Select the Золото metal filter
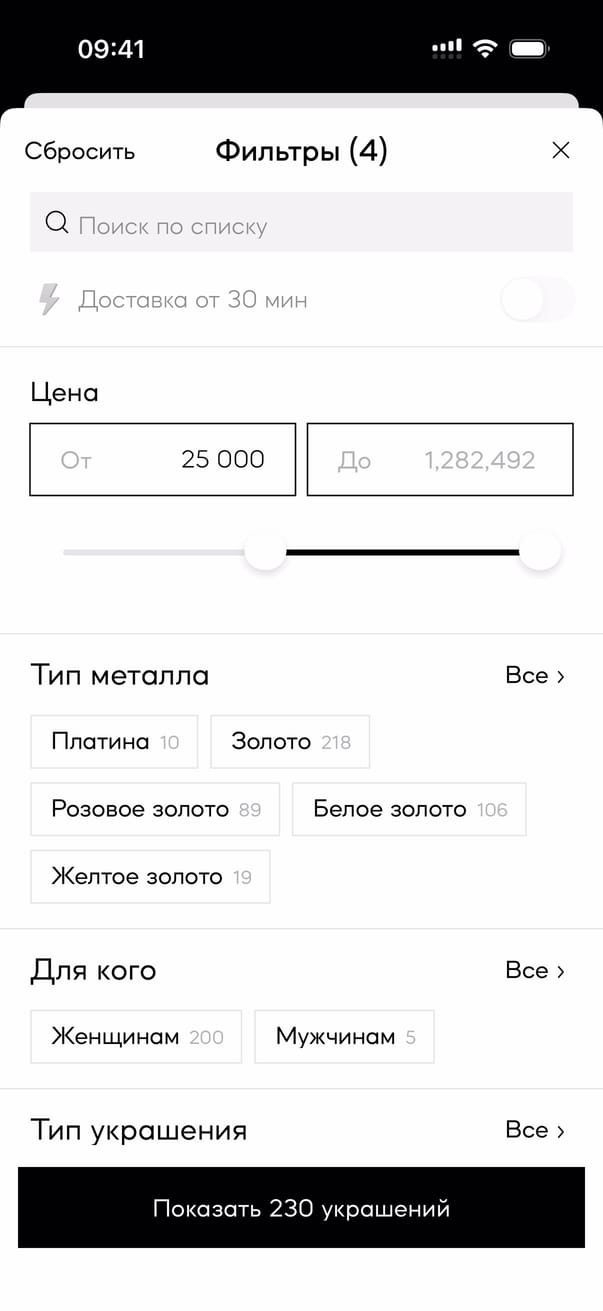603x1311 pixels. coord(290,742)
